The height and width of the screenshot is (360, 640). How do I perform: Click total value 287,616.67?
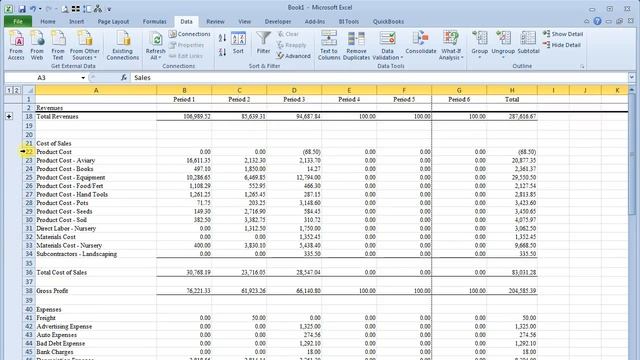coord(512,116)
